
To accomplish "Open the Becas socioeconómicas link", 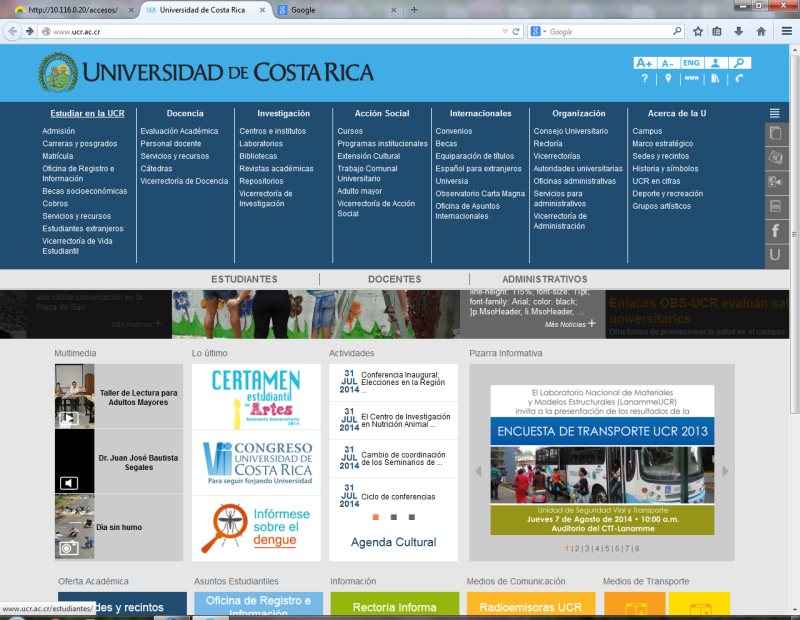I will click(85, 191).
